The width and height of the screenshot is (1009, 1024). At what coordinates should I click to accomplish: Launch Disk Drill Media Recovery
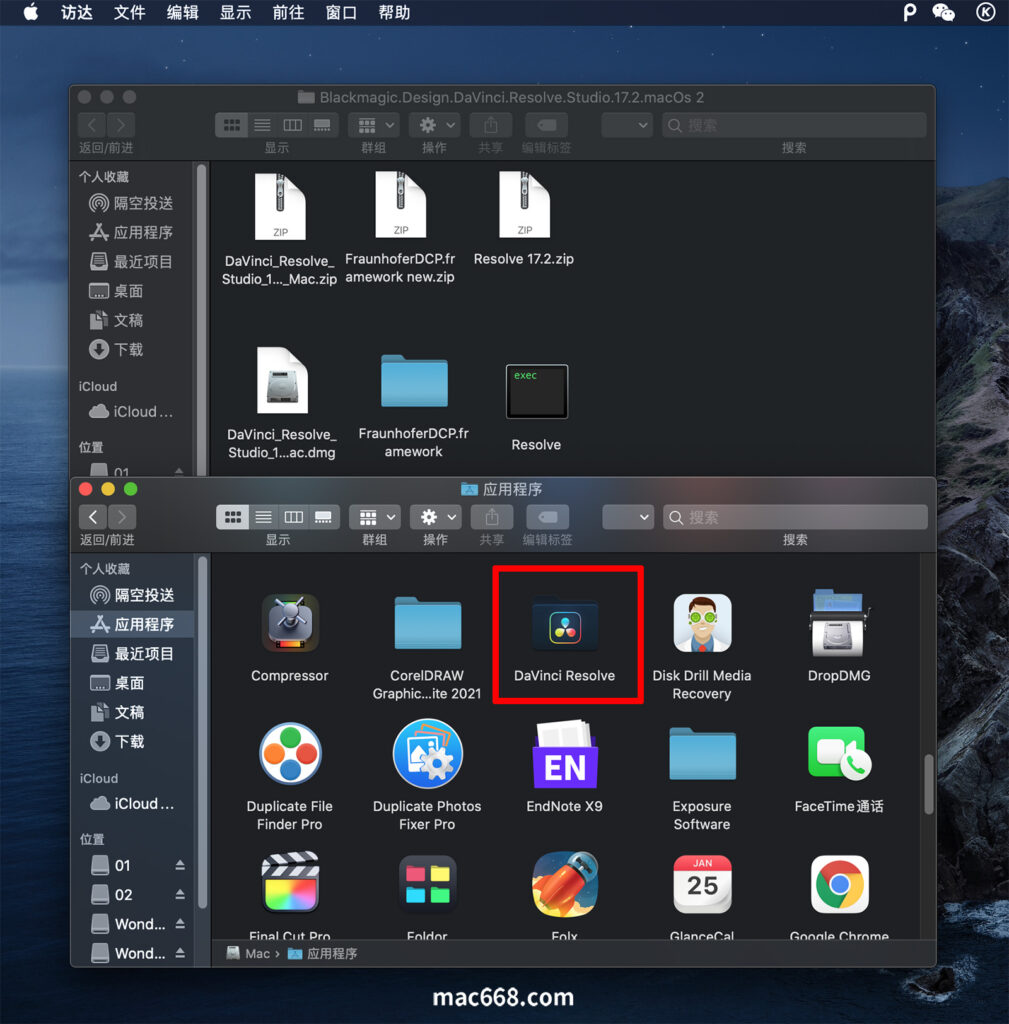[x=702, y=623]
